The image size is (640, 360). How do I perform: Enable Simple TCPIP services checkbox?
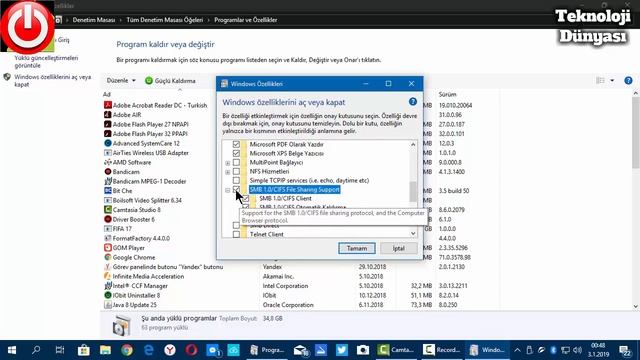pyautogui.click(x=236, y=180)
